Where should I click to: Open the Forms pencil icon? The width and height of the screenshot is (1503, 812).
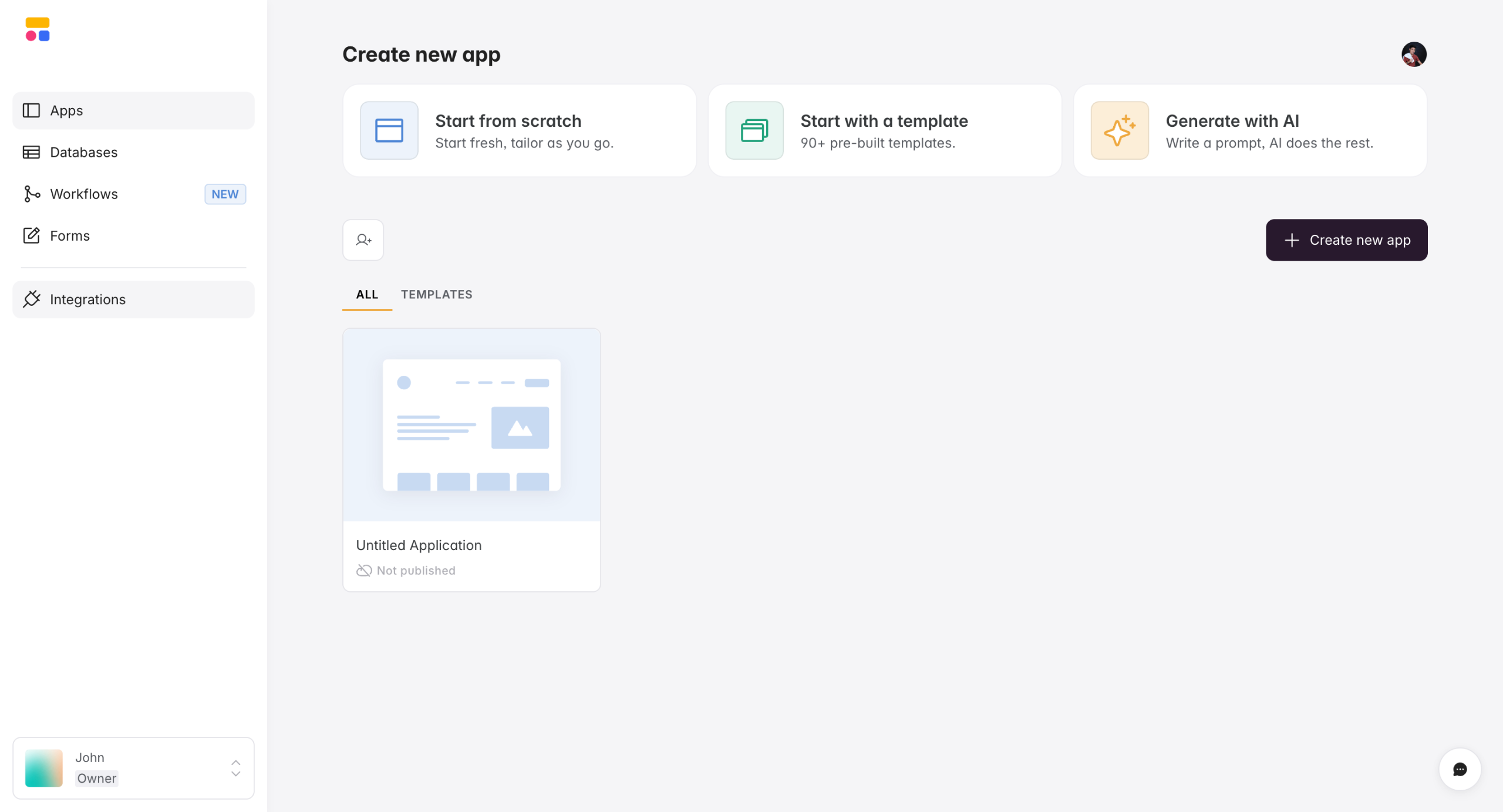(31, 235)
